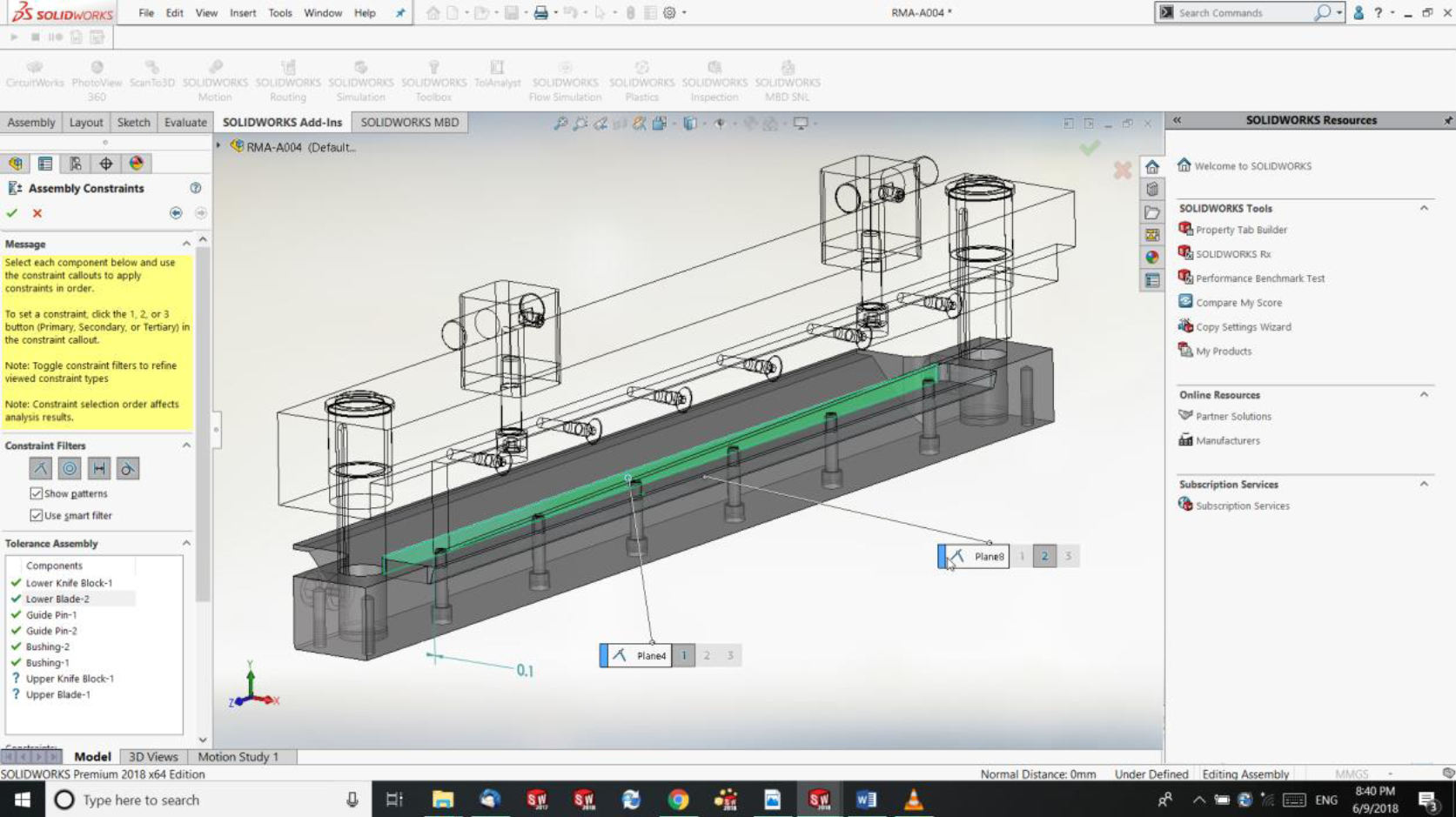The width and height of the screenshot is (1456, 817).
Task: Select the concentric constraint filter
Action: (x=70, y=468)
